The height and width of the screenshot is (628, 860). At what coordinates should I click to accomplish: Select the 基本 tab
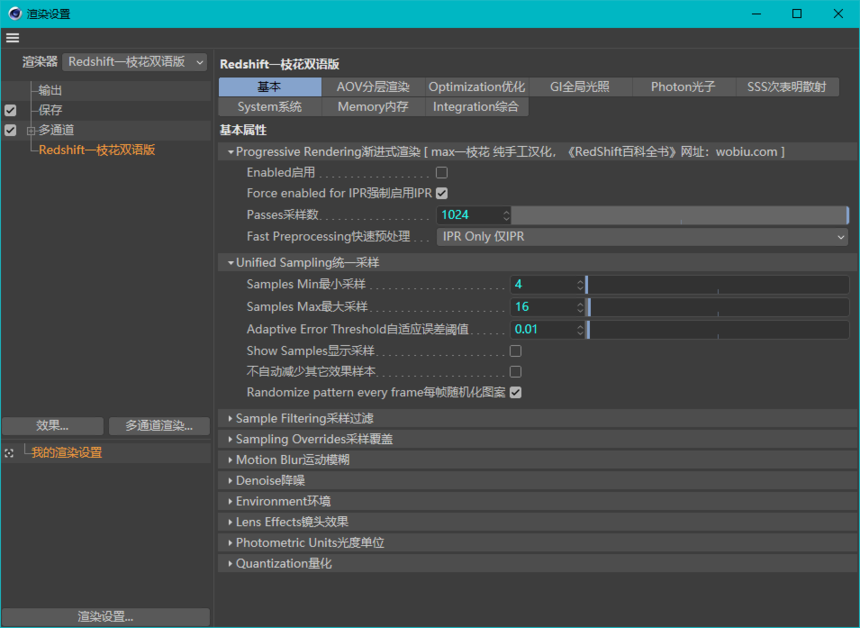pyautogui.click(x=270, y=87)
